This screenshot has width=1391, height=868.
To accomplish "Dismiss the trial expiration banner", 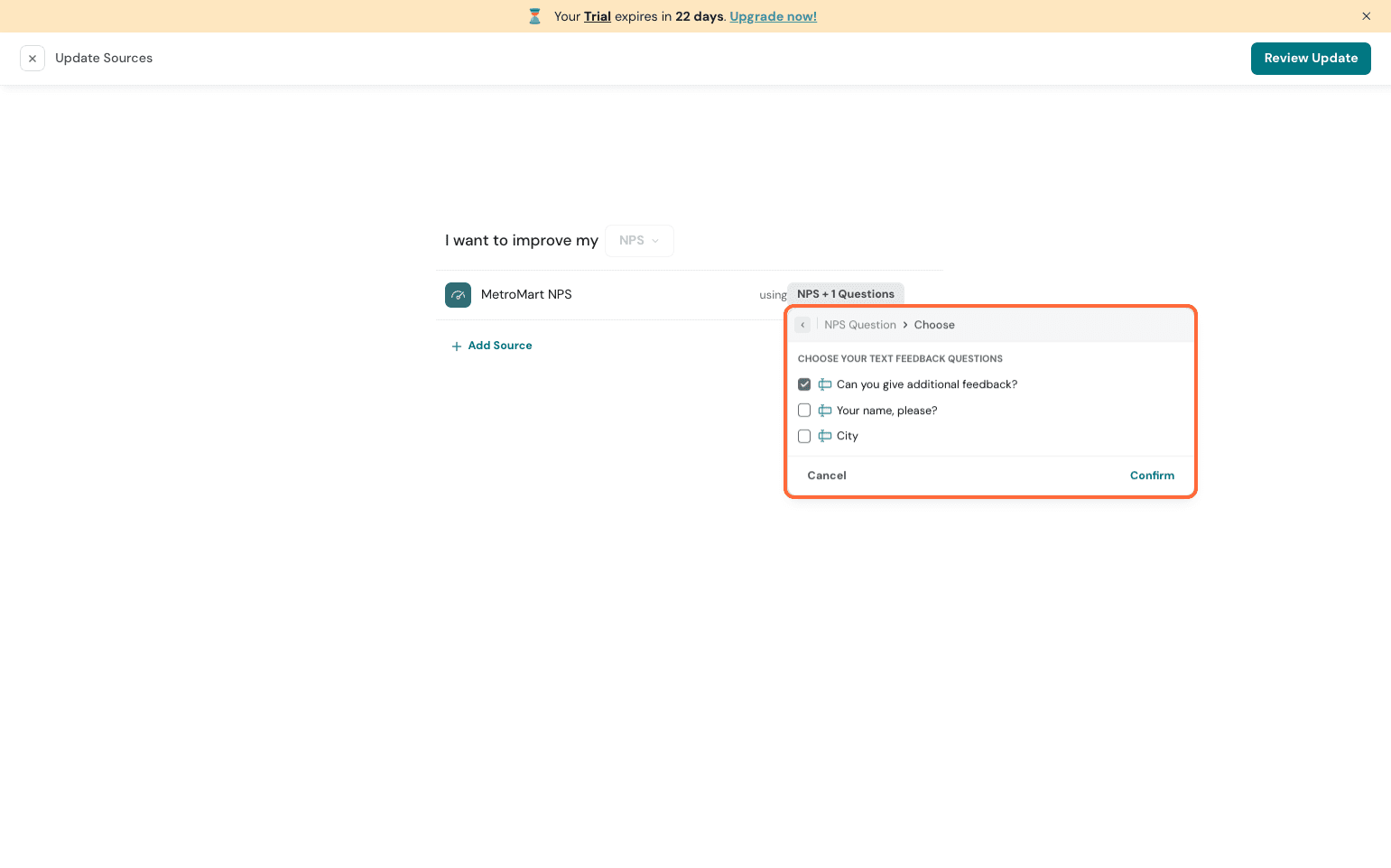I will click(x=1366, y=16).
